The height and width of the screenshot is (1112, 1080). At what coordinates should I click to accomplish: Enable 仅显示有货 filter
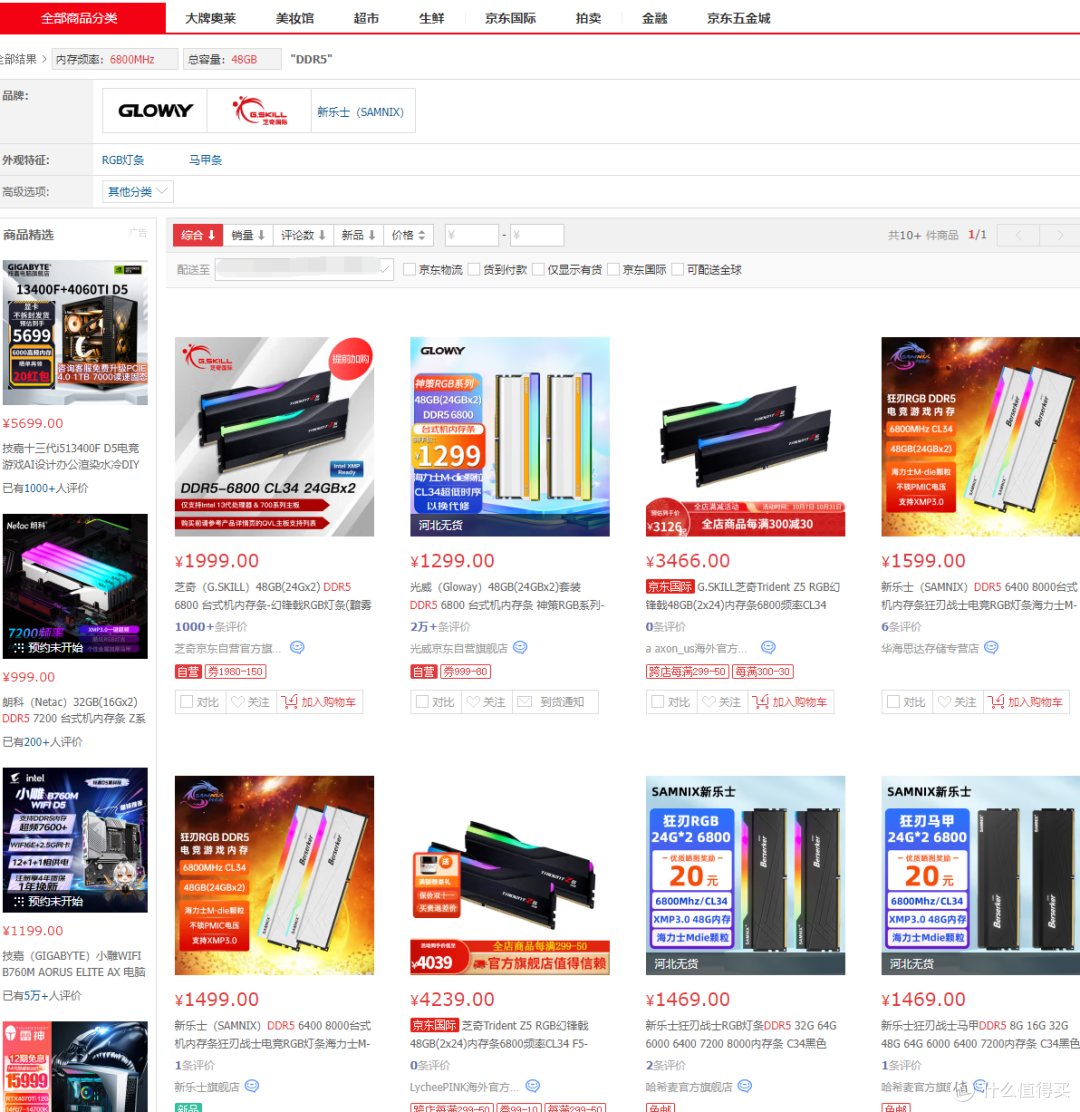[x=538, y=269]
